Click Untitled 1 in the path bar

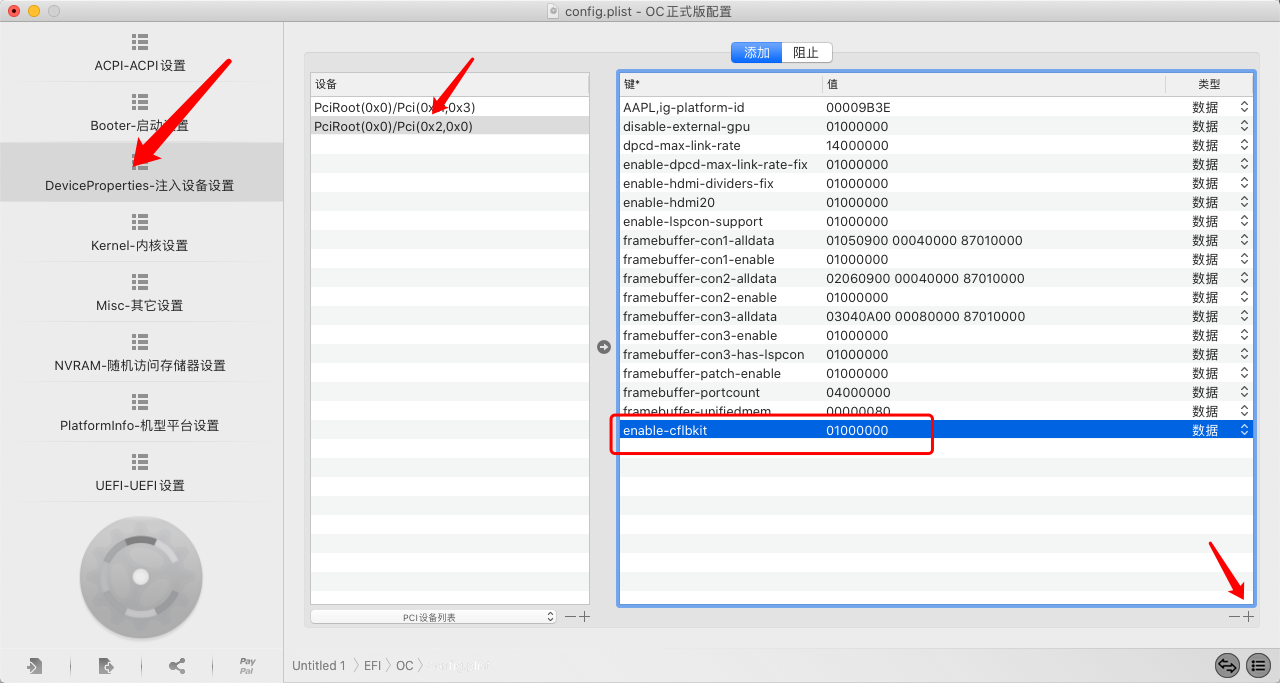point(319,666)
